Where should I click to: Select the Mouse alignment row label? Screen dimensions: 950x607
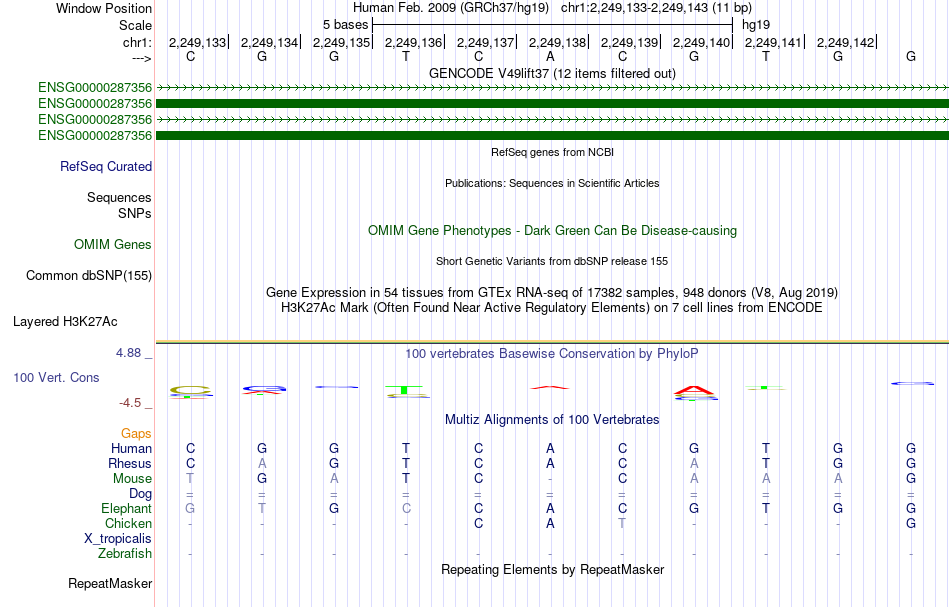[x=132, y=479]
